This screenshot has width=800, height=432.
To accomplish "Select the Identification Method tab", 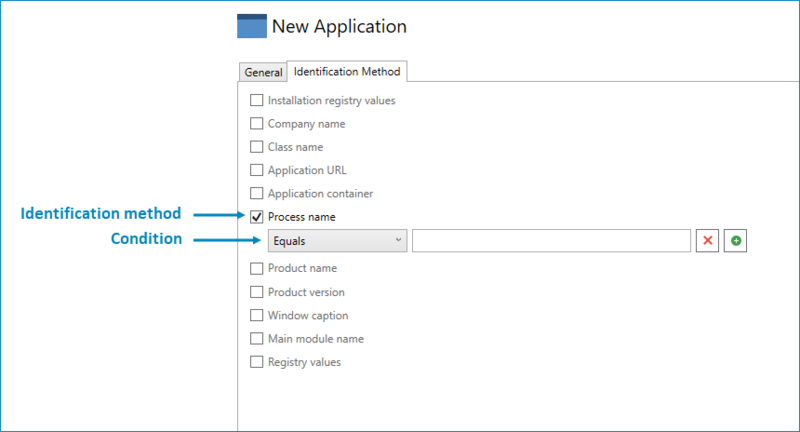I will click(x=347, y=72).
